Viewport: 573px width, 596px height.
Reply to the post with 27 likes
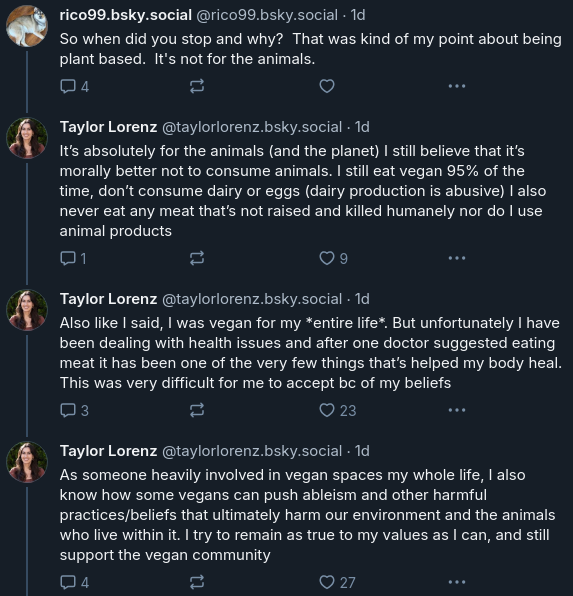(x=75, y=582)
